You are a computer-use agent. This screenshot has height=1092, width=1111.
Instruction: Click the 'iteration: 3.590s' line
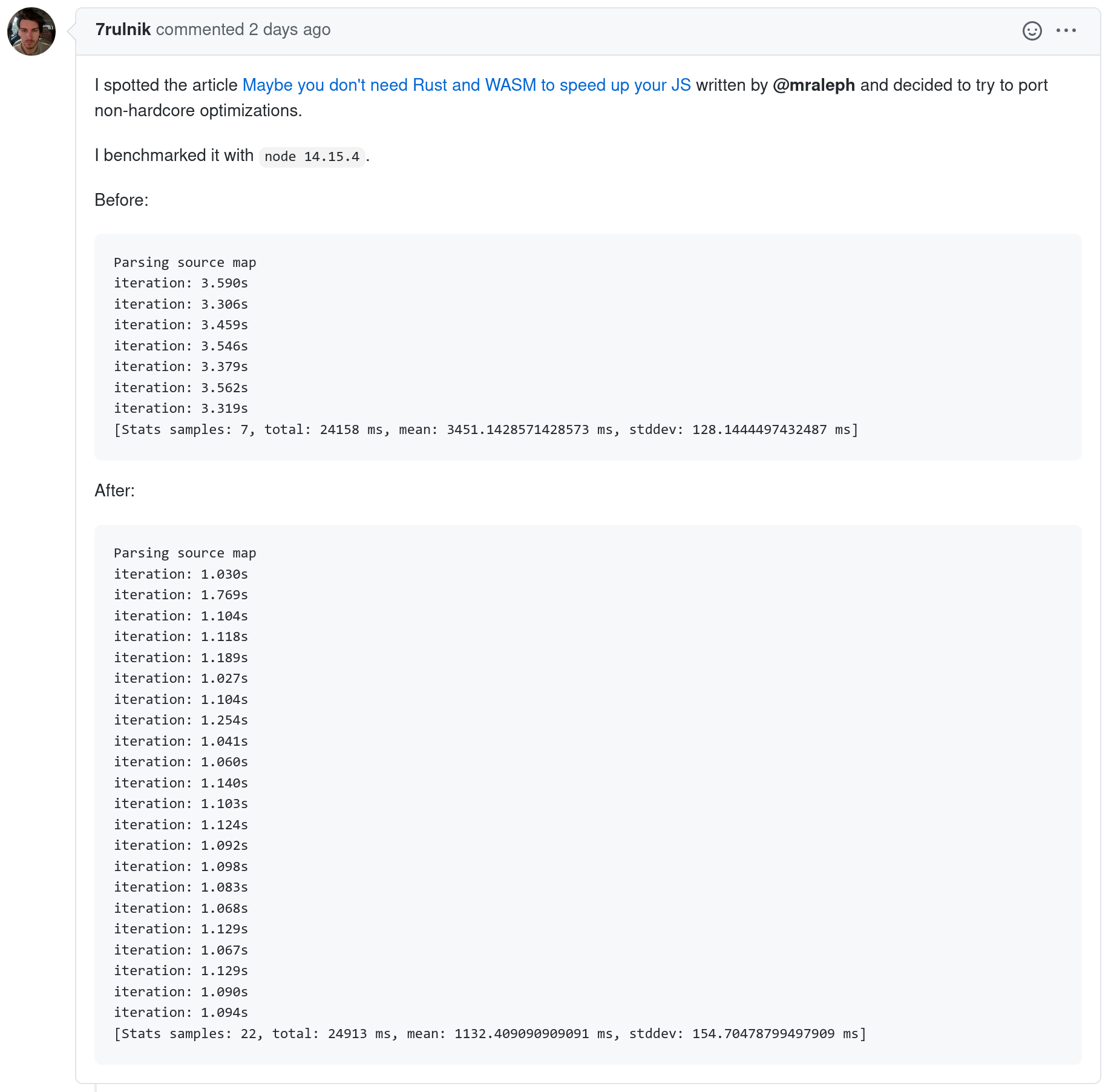pos(181,283)
